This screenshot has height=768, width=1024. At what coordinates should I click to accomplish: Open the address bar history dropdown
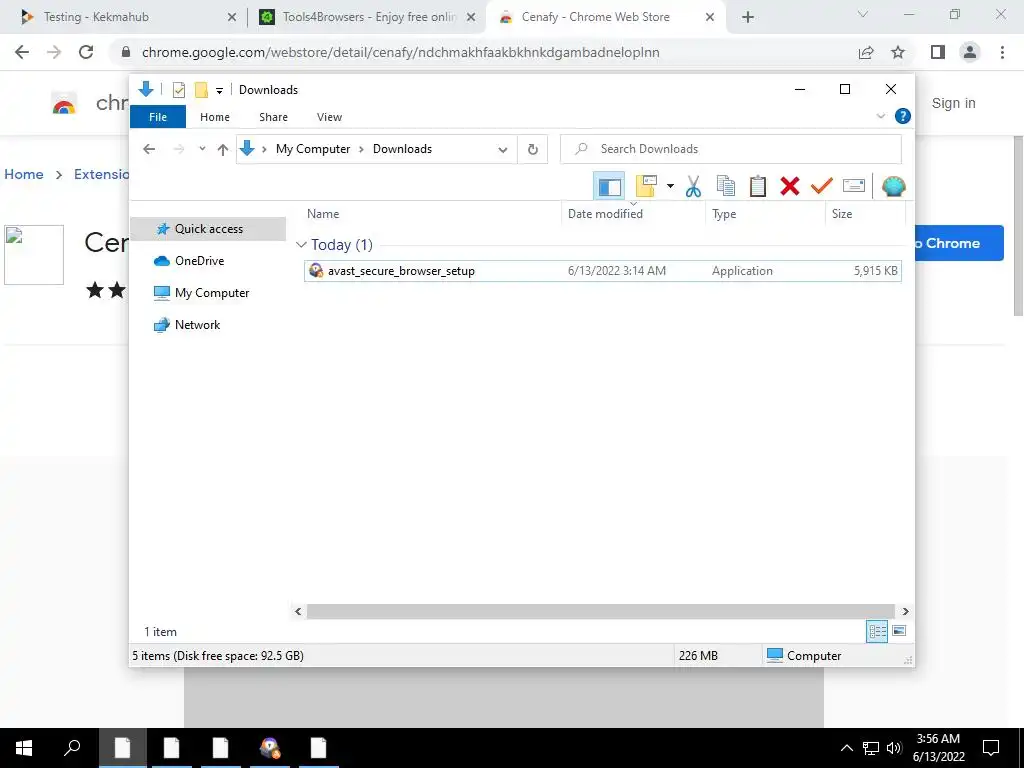[x=502, y=150]
